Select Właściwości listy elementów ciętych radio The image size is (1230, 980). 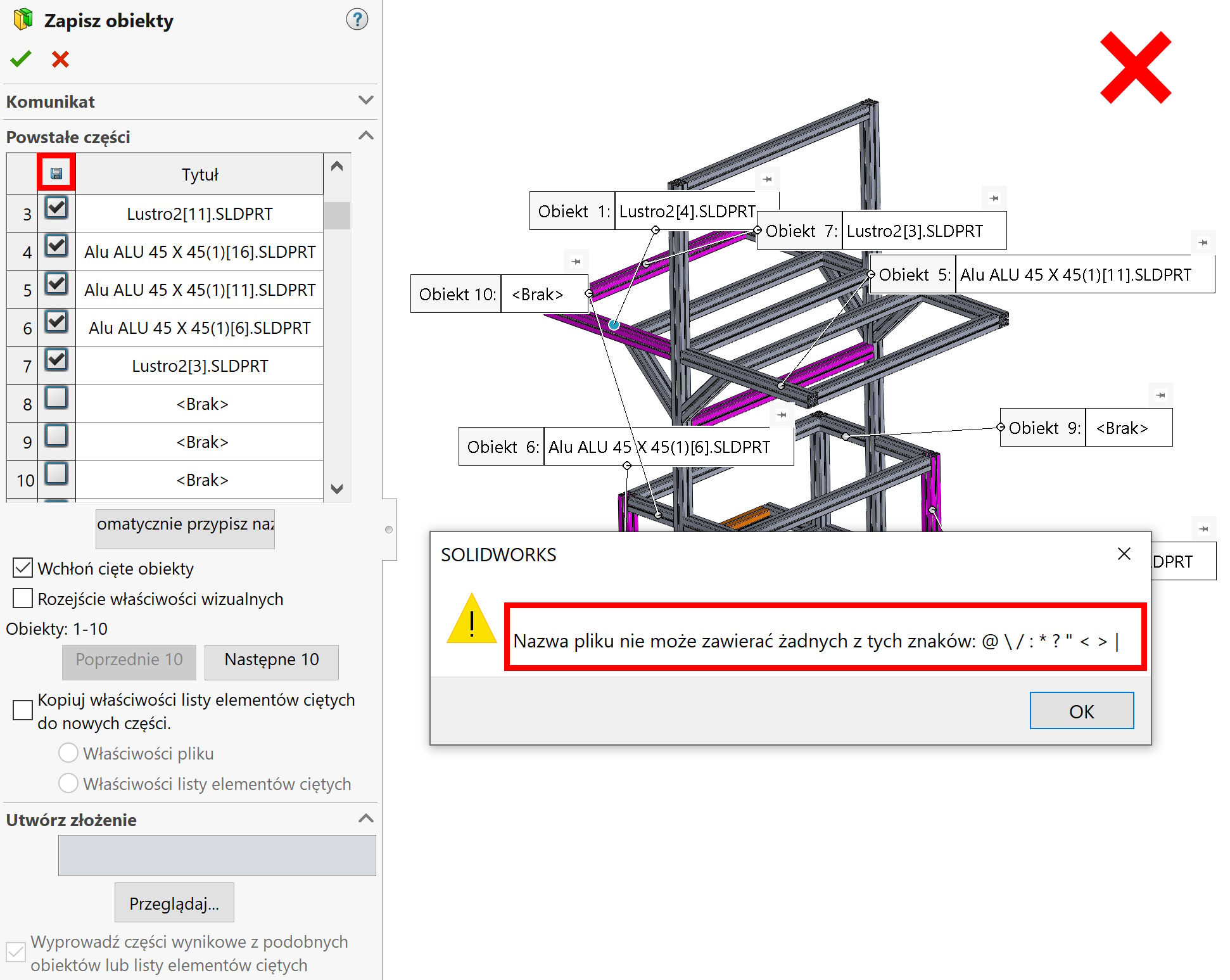(68, 784)
